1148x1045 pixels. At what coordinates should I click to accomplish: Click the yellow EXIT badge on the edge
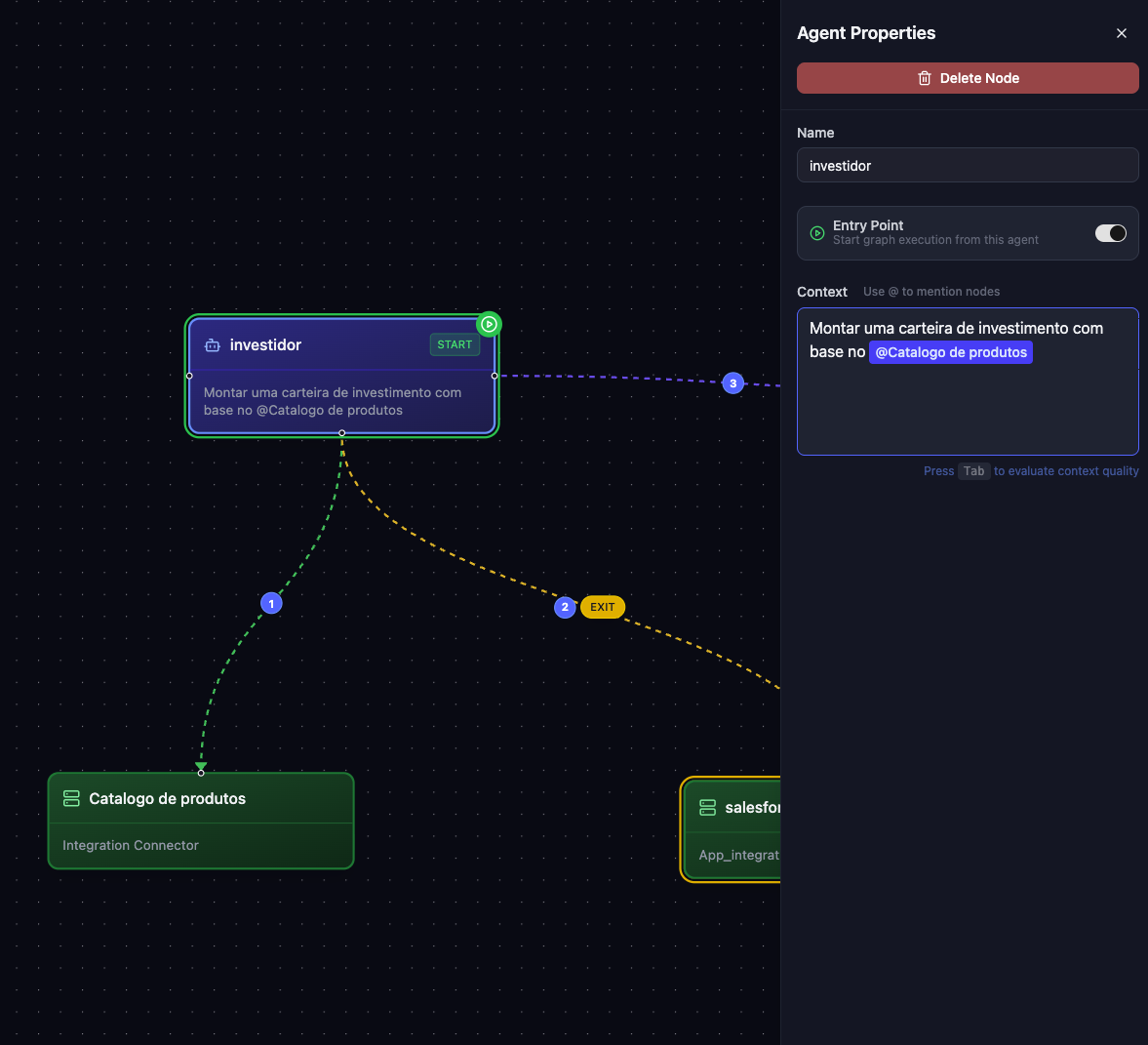(602, 606)
